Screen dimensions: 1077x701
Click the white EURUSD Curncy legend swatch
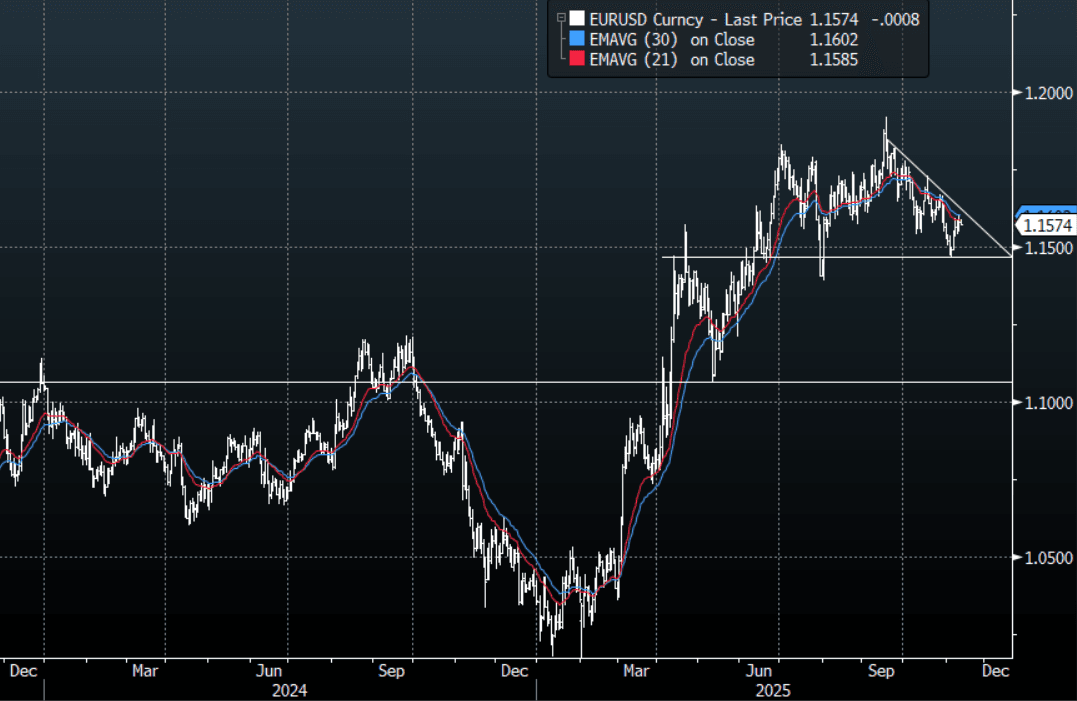tap(577, 19)
